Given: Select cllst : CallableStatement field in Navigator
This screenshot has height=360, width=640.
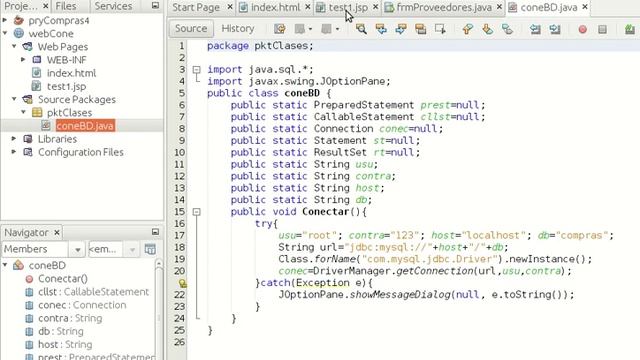Looking at the screenshot, I should click(x=93, y=292).
